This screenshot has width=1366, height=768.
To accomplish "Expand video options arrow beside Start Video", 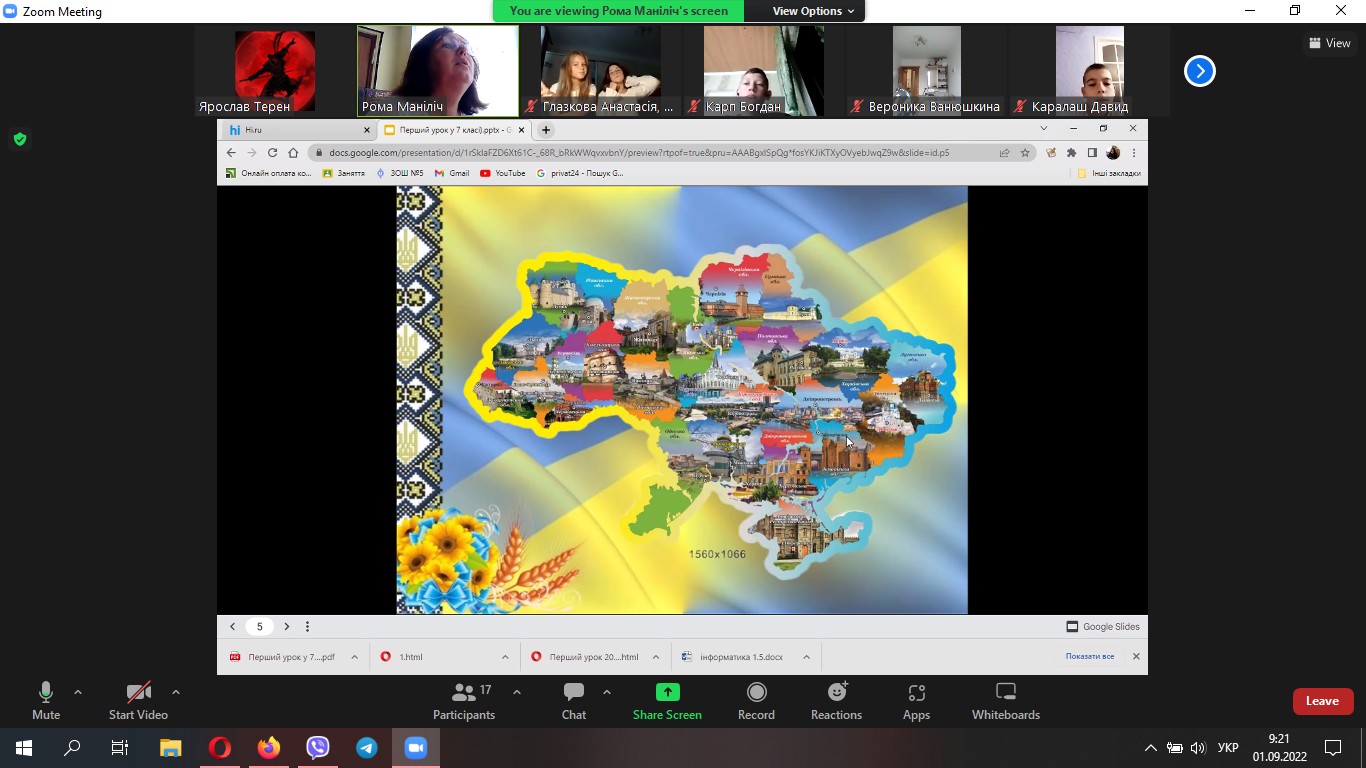I will coord(176,692).
